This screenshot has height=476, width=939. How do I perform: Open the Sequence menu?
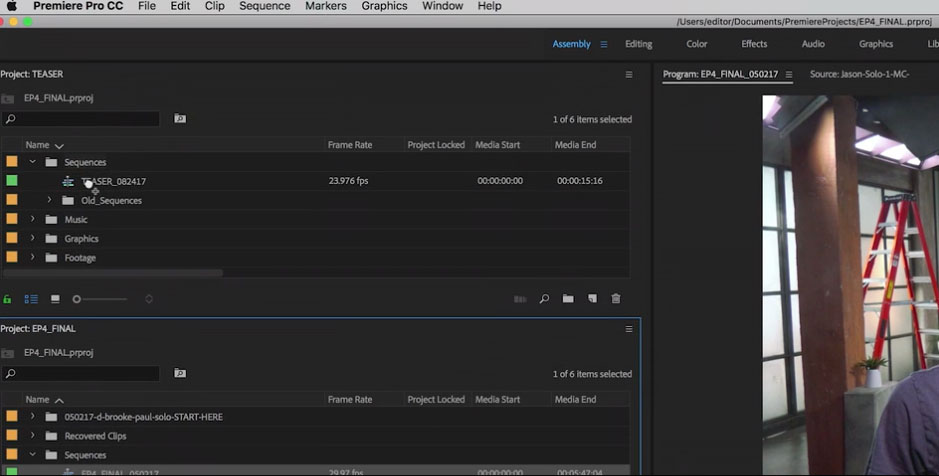pos(265,6)
